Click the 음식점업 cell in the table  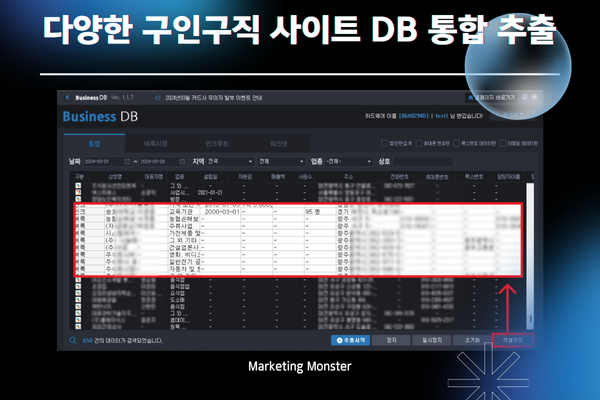179,286
